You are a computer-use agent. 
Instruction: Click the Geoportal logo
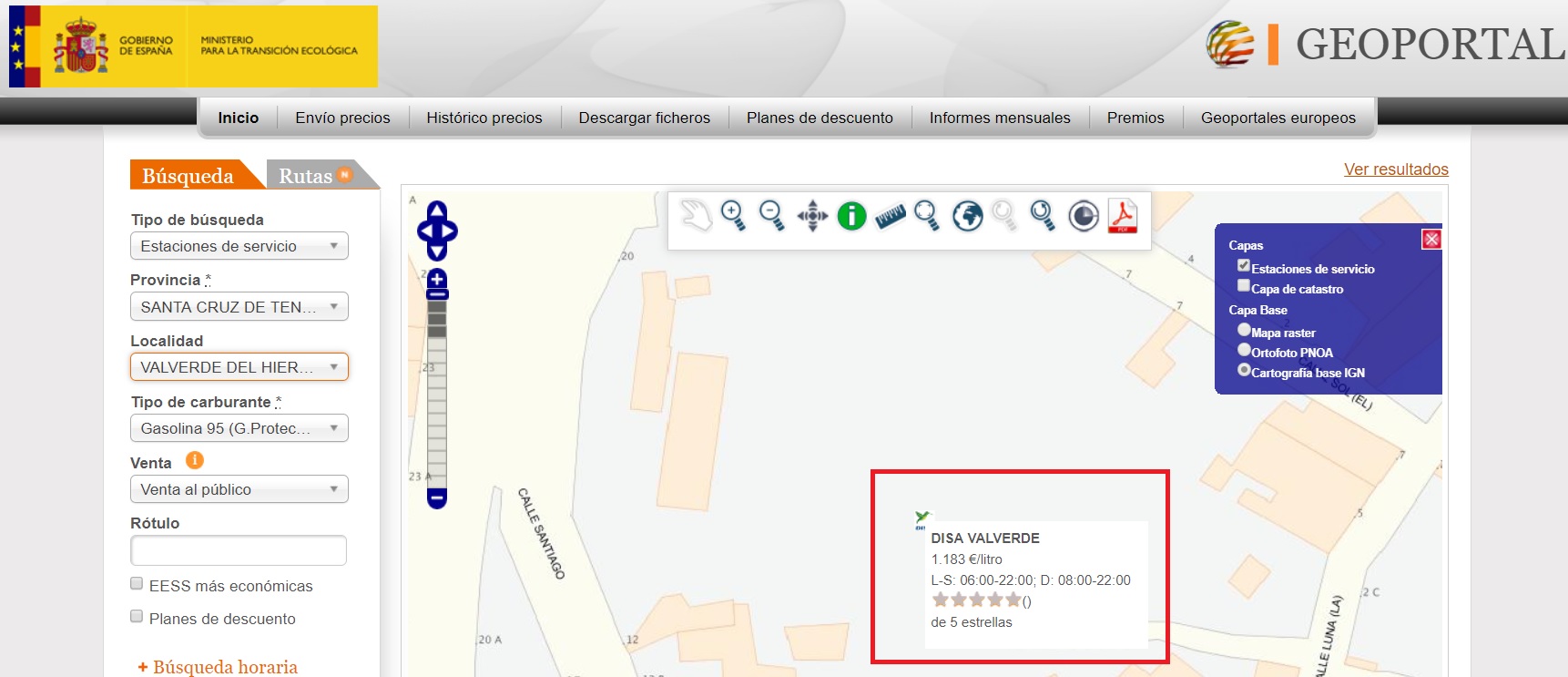[1384, 44]
